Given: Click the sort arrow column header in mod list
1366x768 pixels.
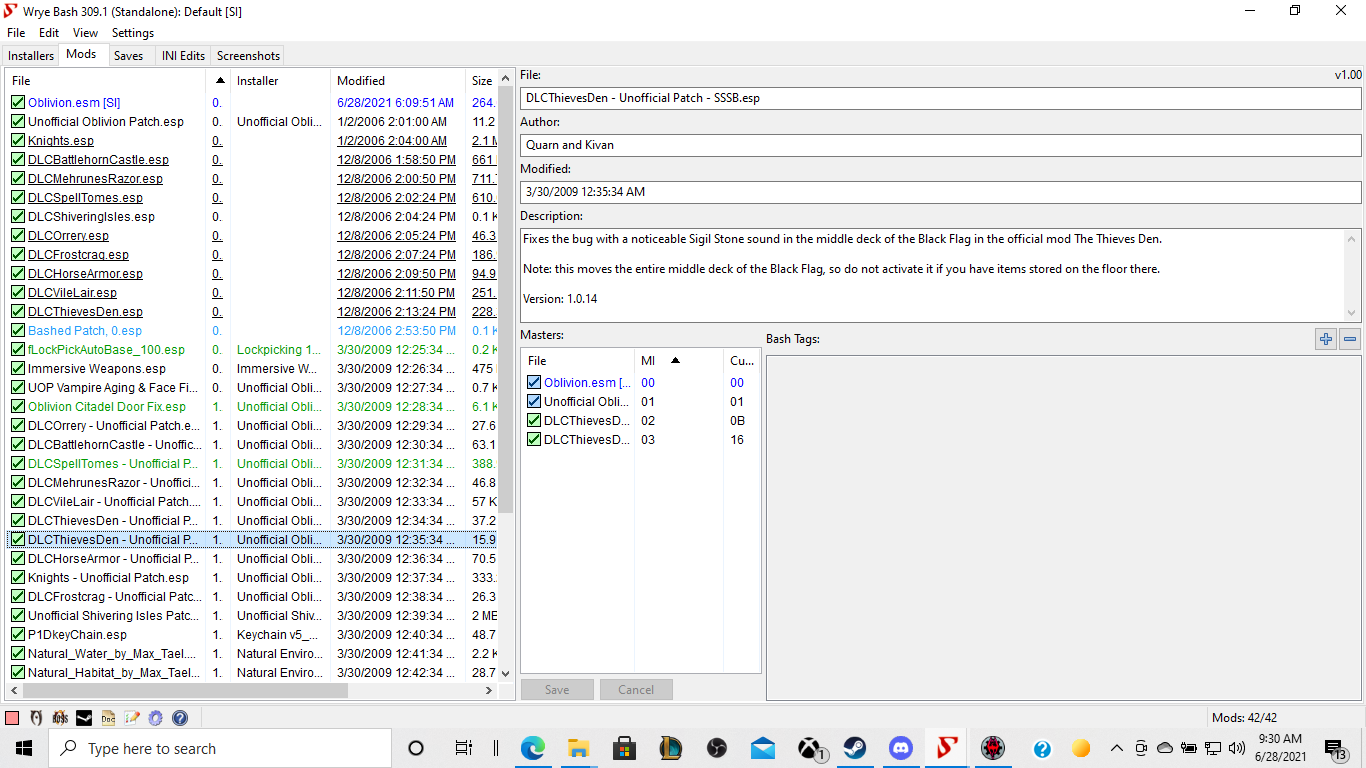Looking at the screenshot, I should (218, 80).
